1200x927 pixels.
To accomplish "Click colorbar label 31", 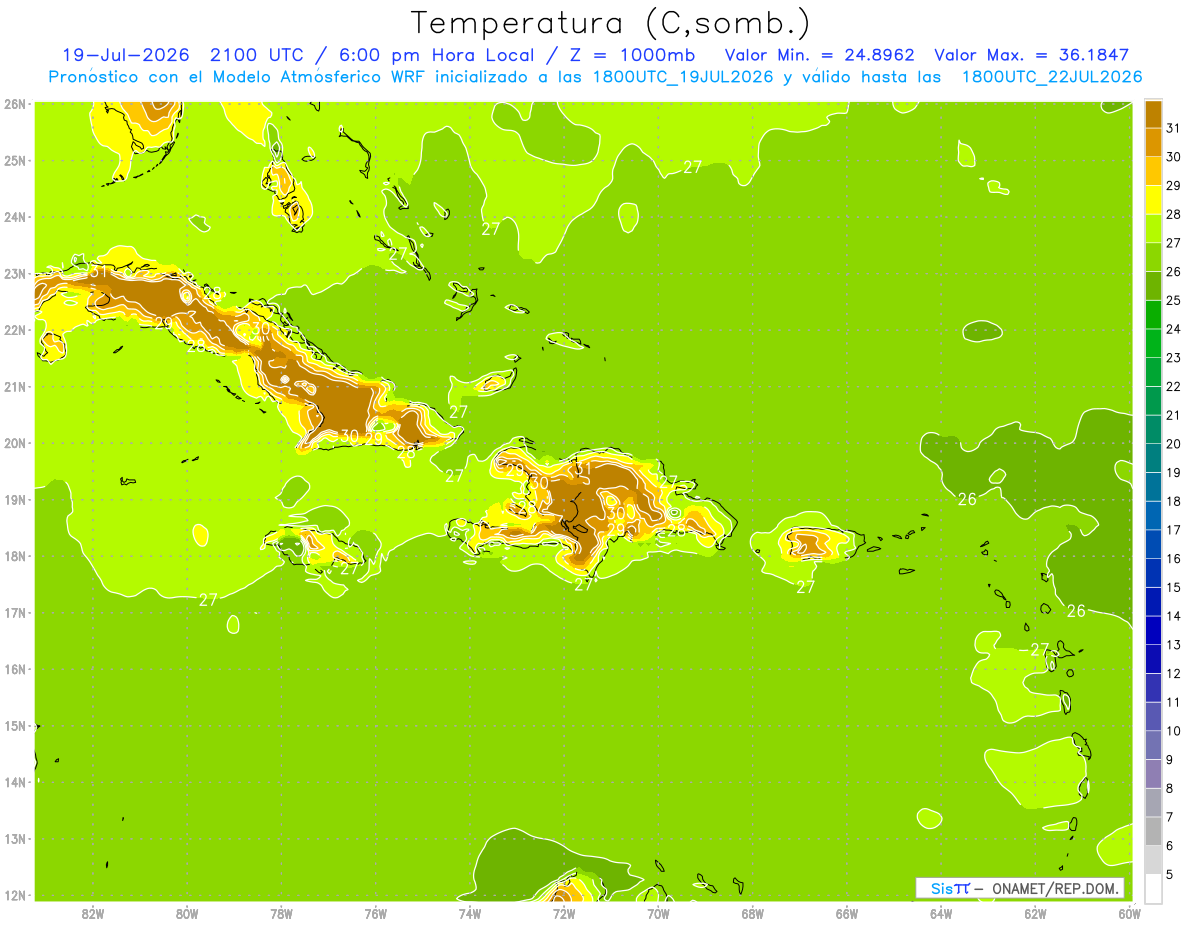I will [1173, 128].
